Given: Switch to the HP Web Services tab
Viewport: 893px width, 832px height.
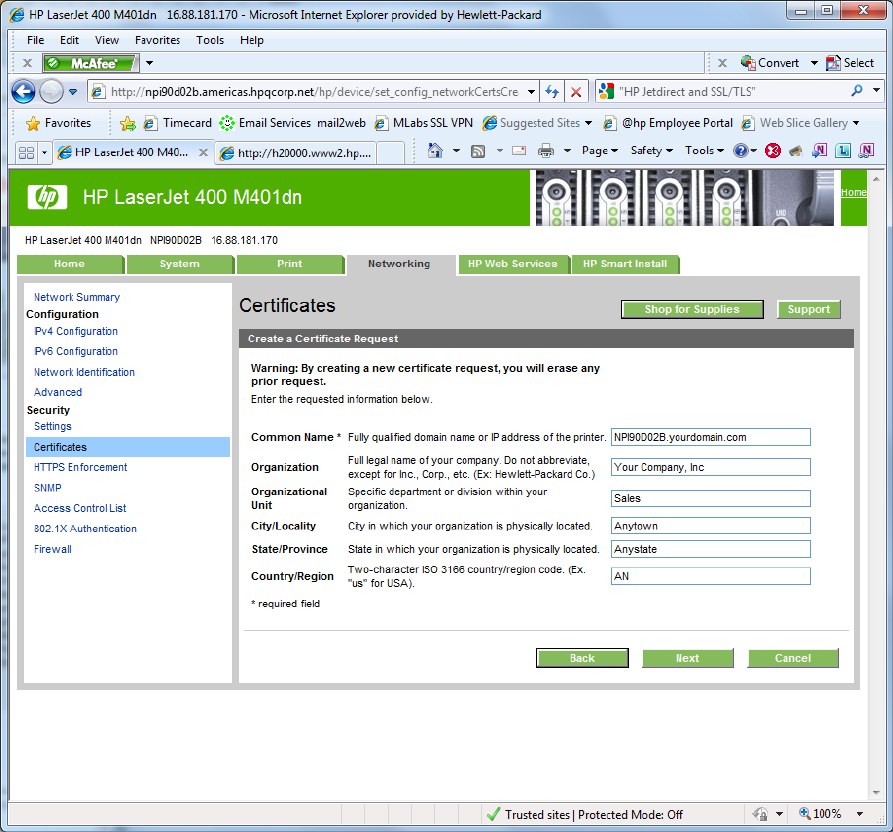Looking at the screenshot, I should (513, 264).
